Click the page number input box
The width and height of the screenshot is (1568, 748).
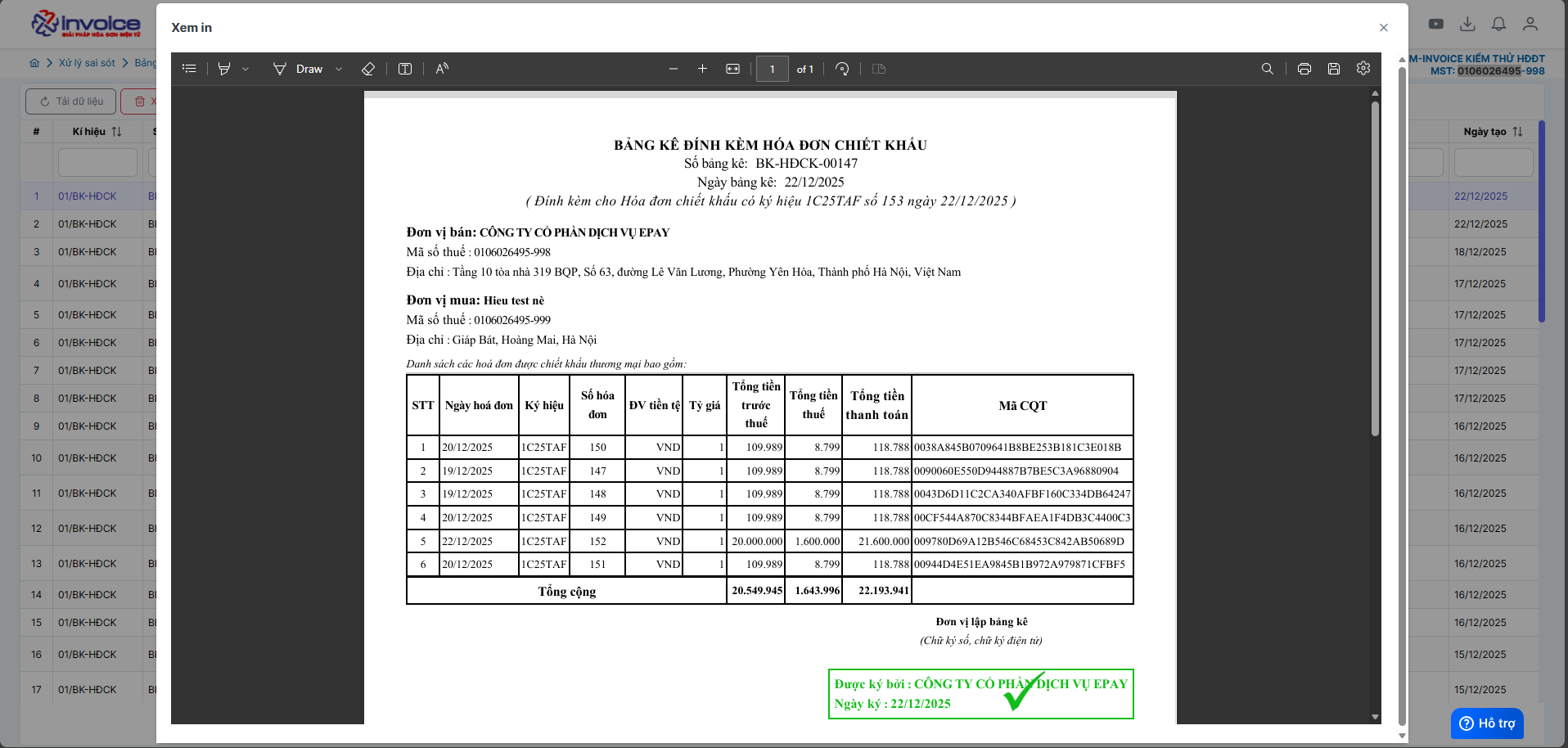[x=772, y=69]
